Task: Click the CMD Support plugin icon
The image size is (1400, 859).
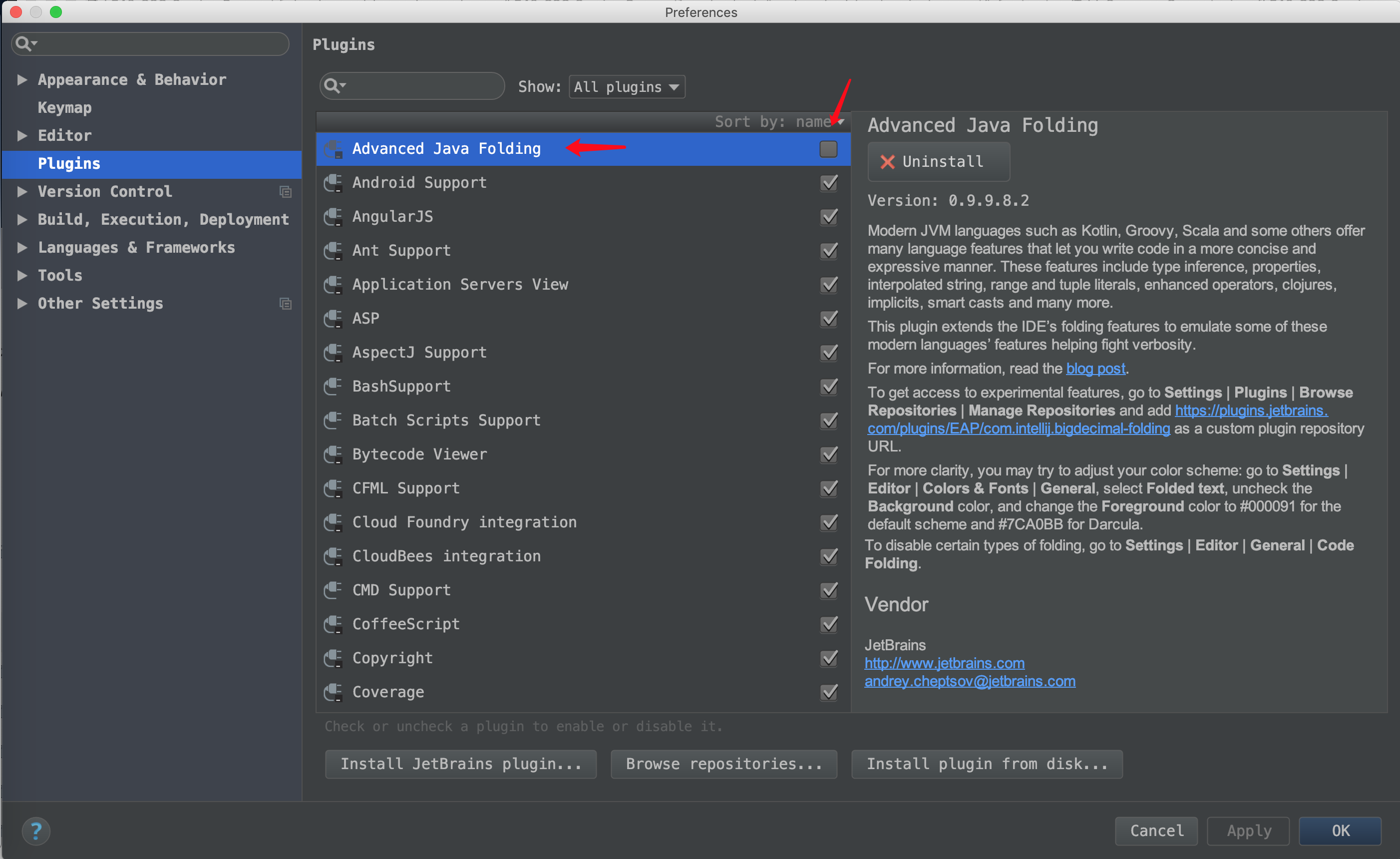Action: 333,590
